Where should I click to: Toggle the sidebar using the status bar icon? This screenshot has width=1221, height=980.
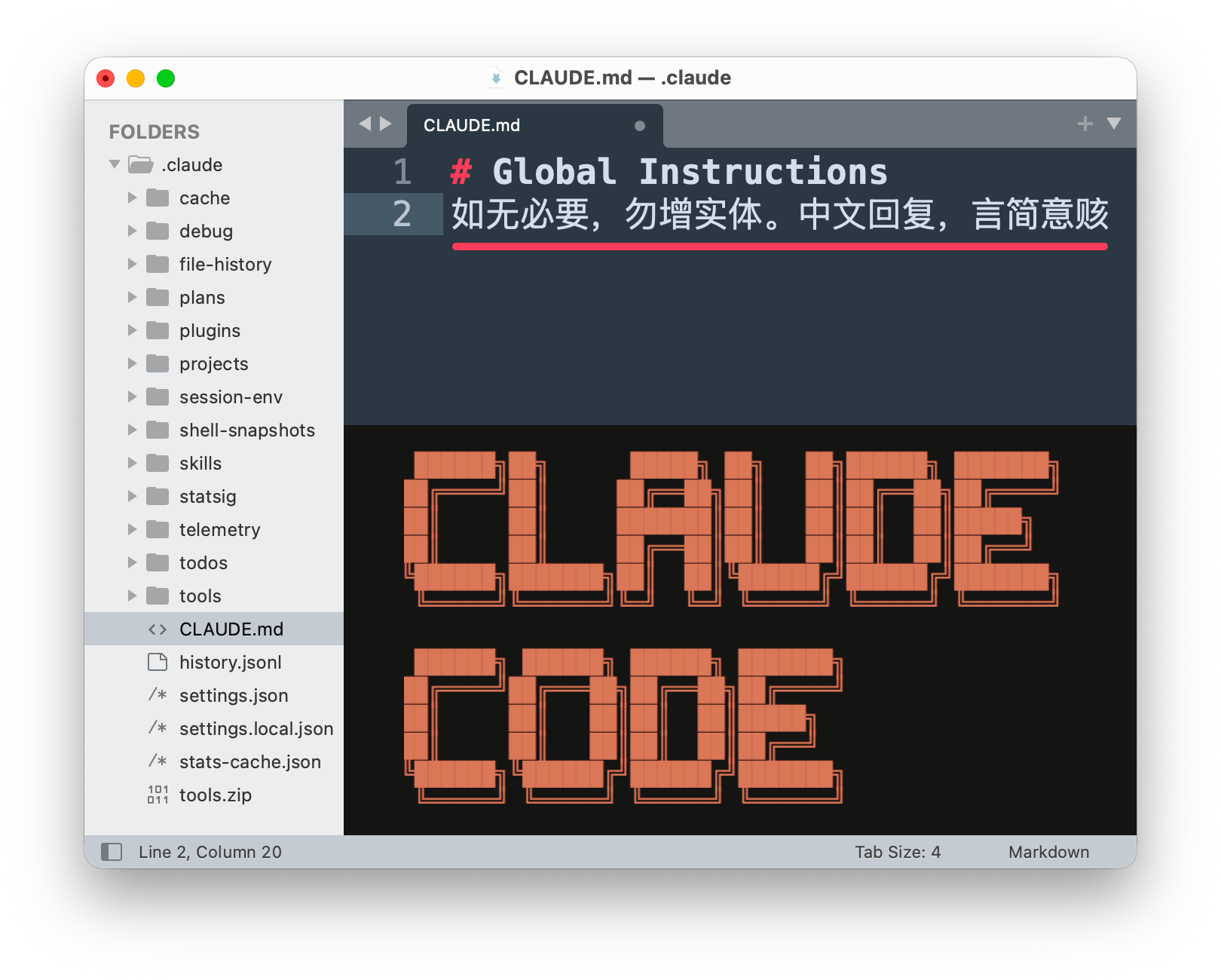tap(112, 852)
